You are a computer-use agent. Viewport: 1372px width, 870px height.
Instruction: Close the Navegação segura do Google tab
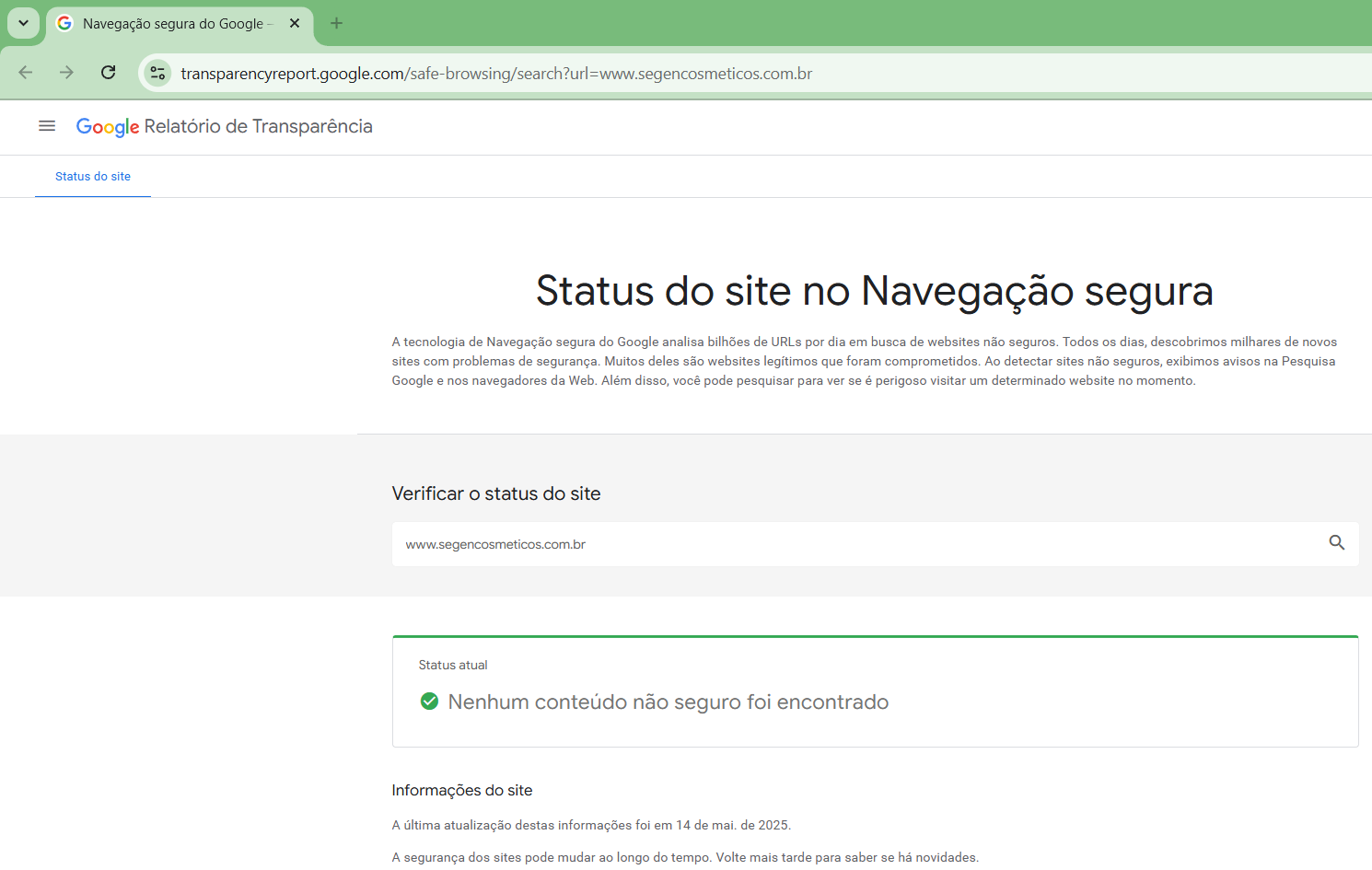click(295, 23)
